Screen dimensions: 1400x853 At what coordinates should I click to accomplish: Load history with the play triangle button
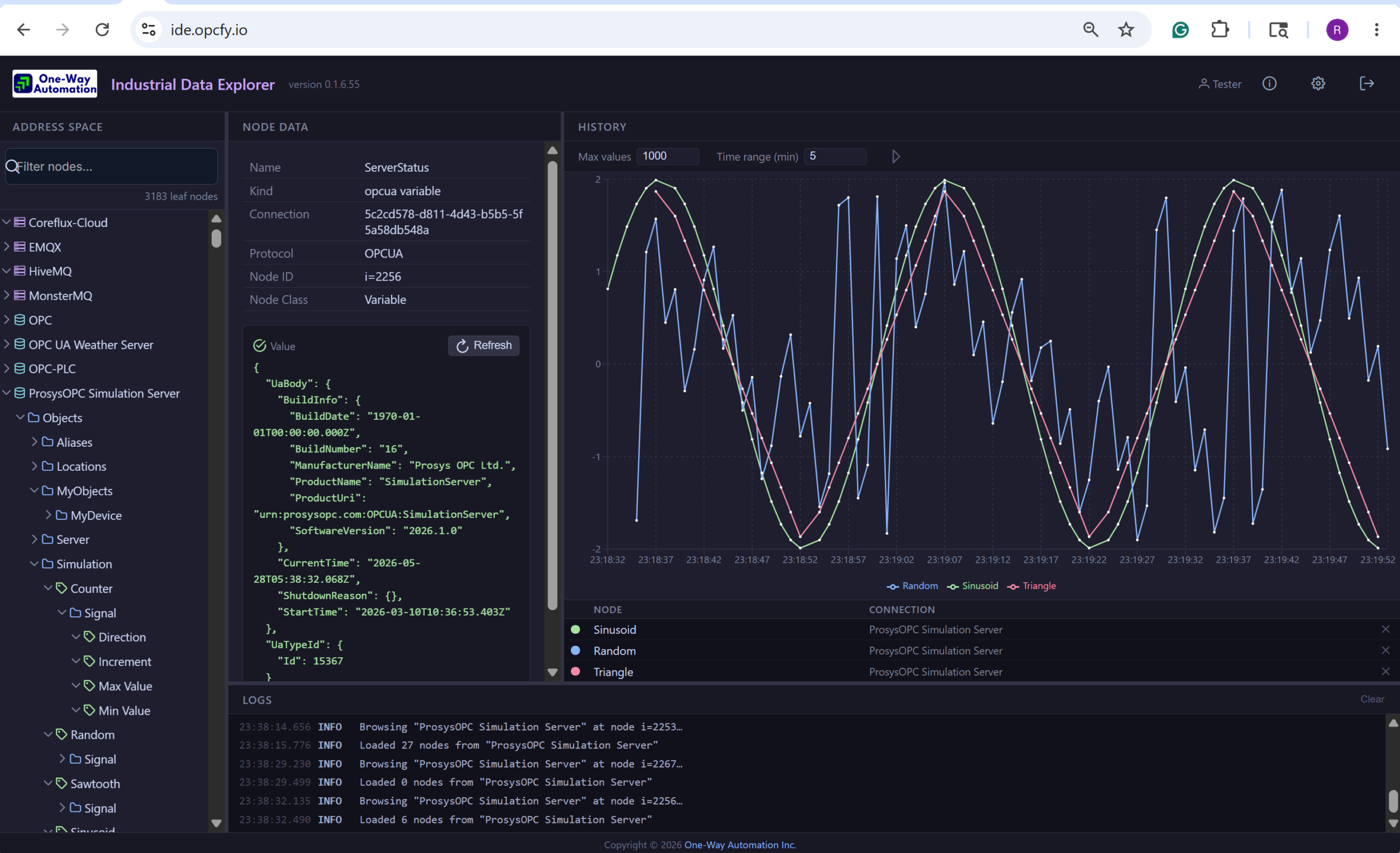[x=896, y=156]
